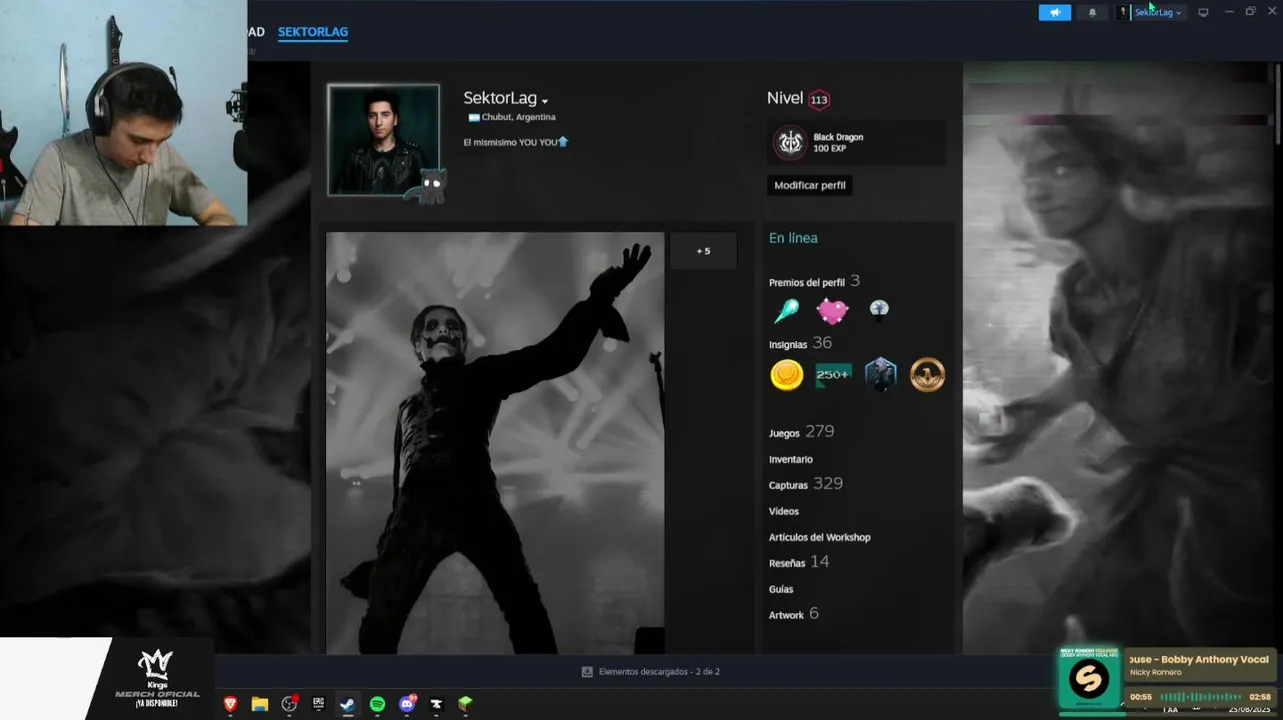Click the hexagonal character badge
The width and height of the screenshot is (1283, 720).
[880, 375]
